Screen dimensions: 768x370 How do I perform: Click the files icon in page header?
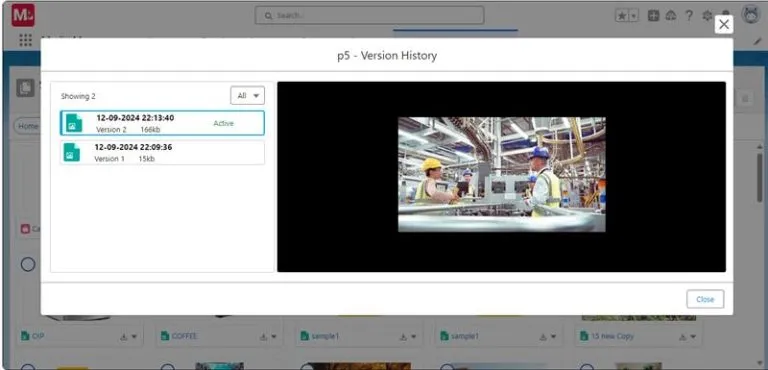(x=25, y=88)
